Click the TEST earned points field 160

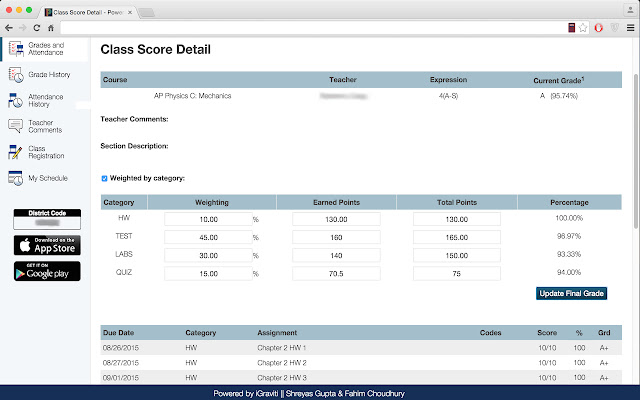336,237
